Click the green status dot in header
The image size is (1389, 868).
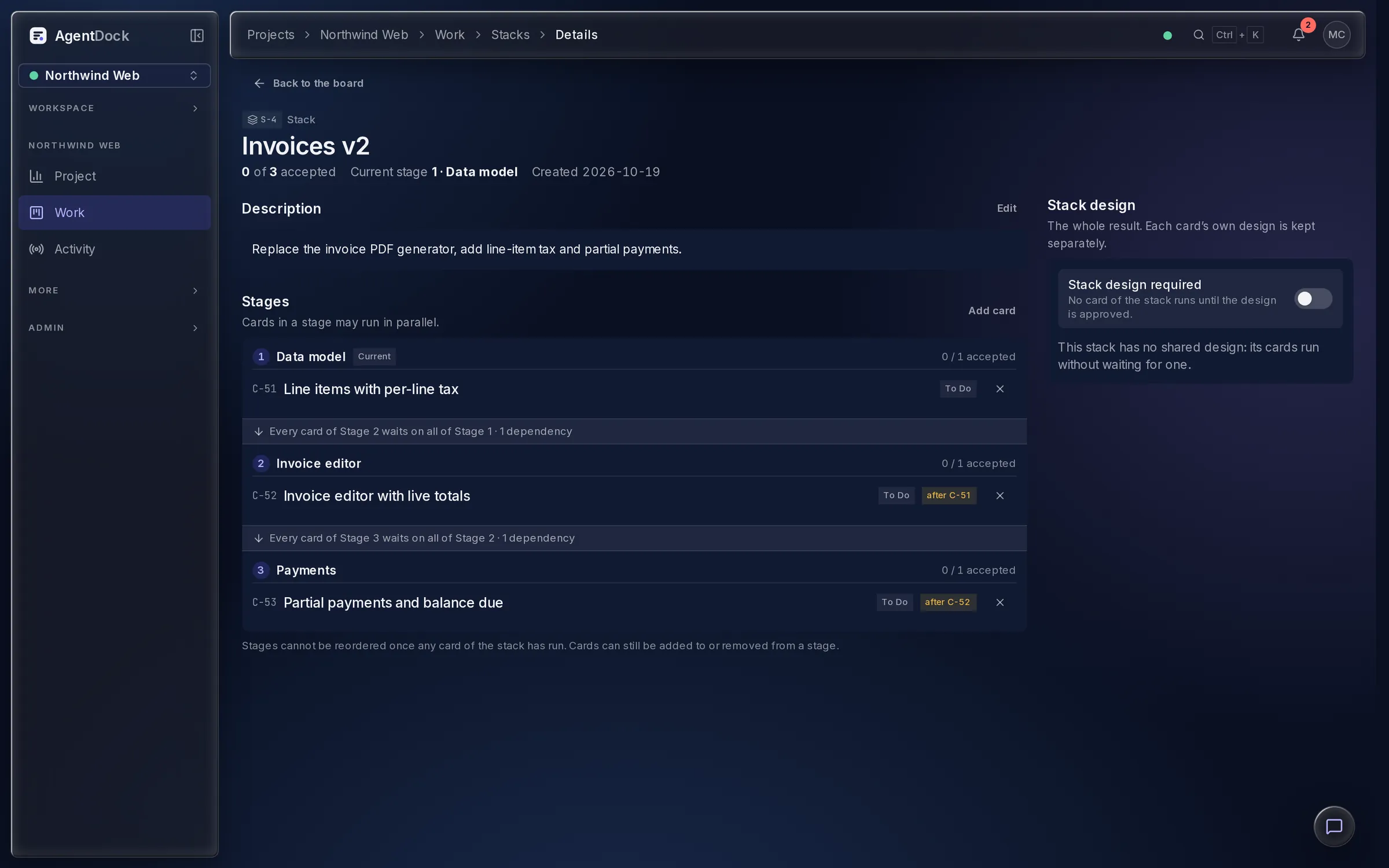tap(1167, 35)
